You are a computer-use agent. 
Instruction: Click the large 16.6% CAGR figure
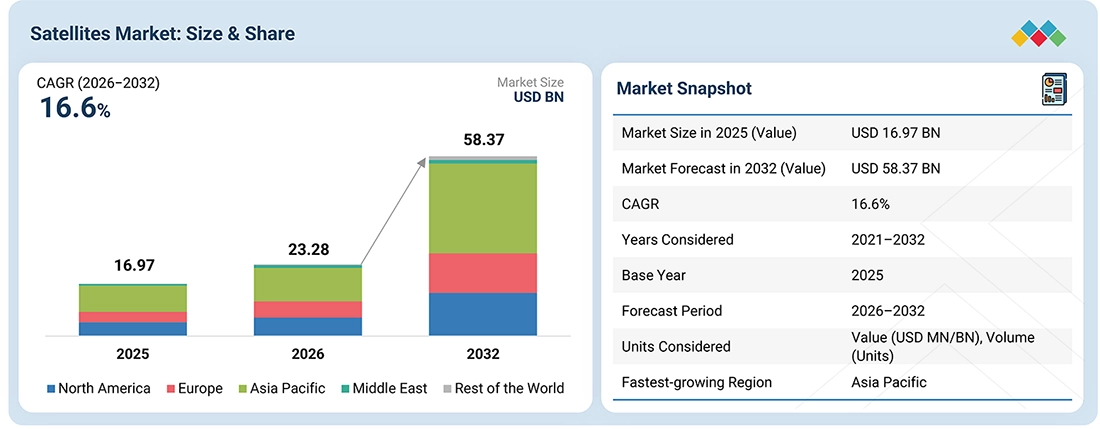click(74, 109)
